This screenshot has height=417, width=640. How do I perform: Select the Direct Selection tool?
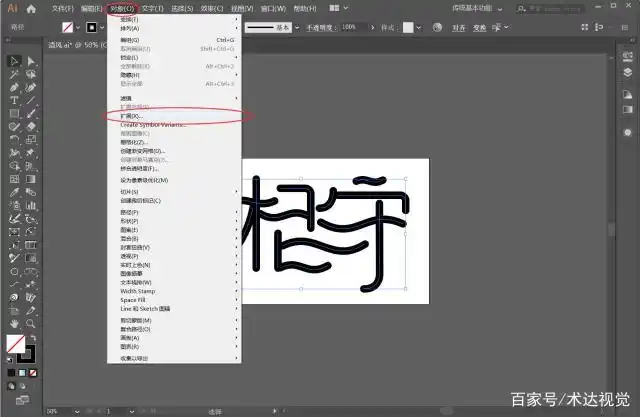coord(31,61)
